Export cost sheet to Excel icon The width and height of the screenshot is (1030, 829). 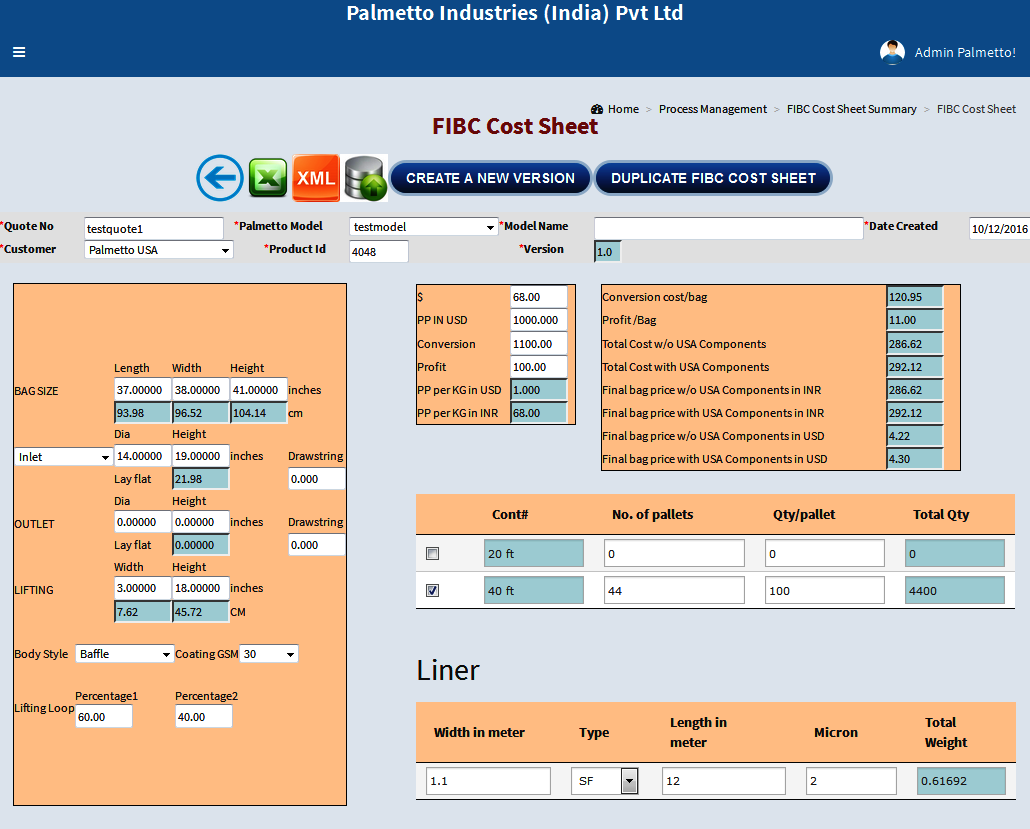(268, 178)
